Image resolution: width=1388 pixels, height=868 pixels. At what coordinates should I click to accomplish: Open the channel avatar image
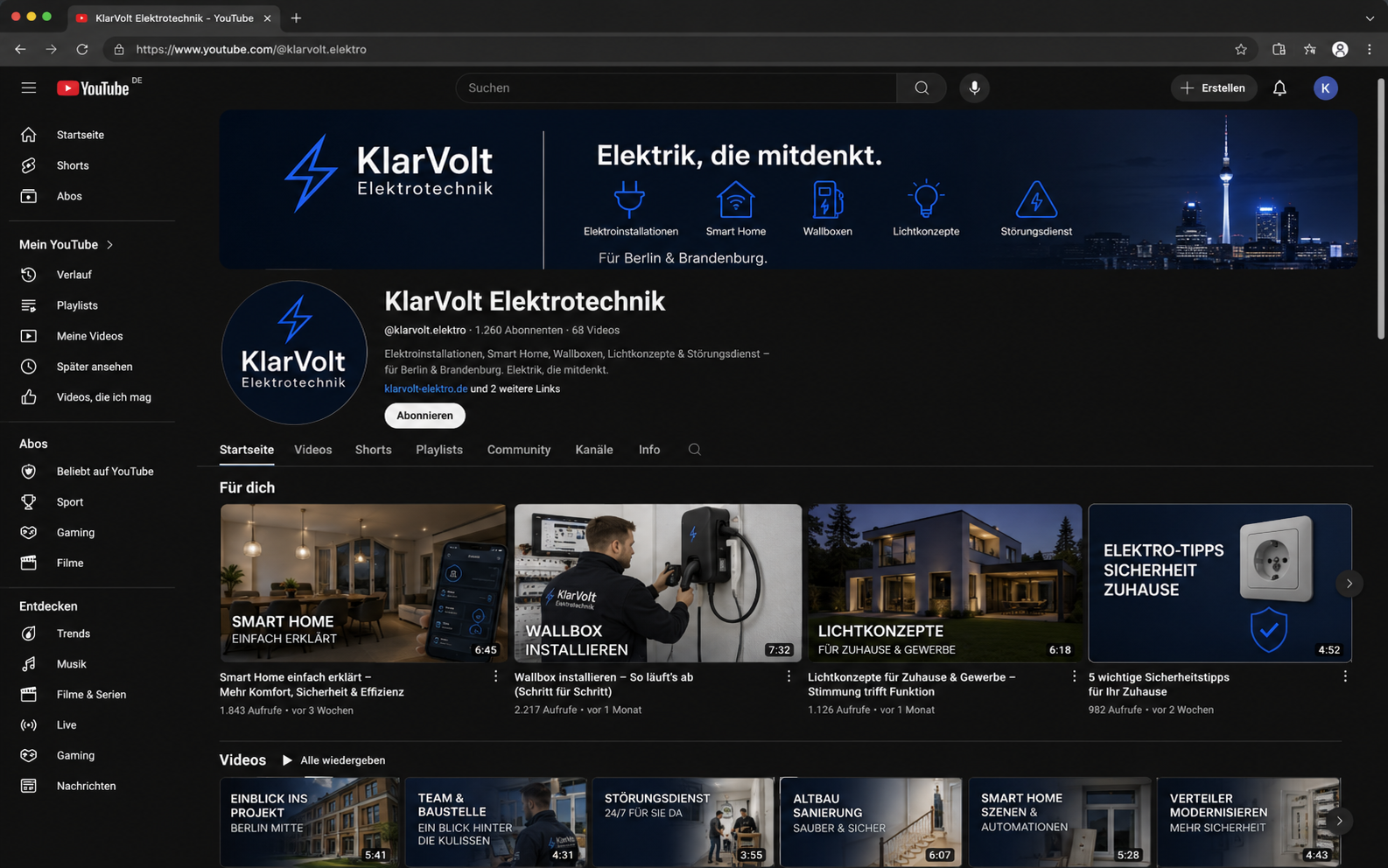click(x=293, y=353)
